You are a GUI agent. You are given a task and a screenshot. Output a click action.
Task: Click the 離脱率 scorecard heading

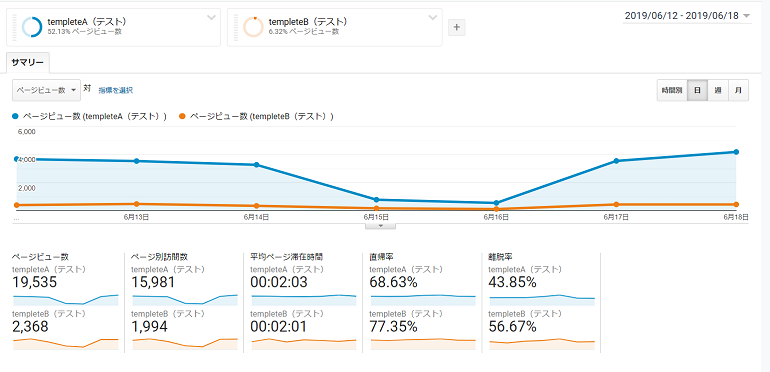(500, 257)
